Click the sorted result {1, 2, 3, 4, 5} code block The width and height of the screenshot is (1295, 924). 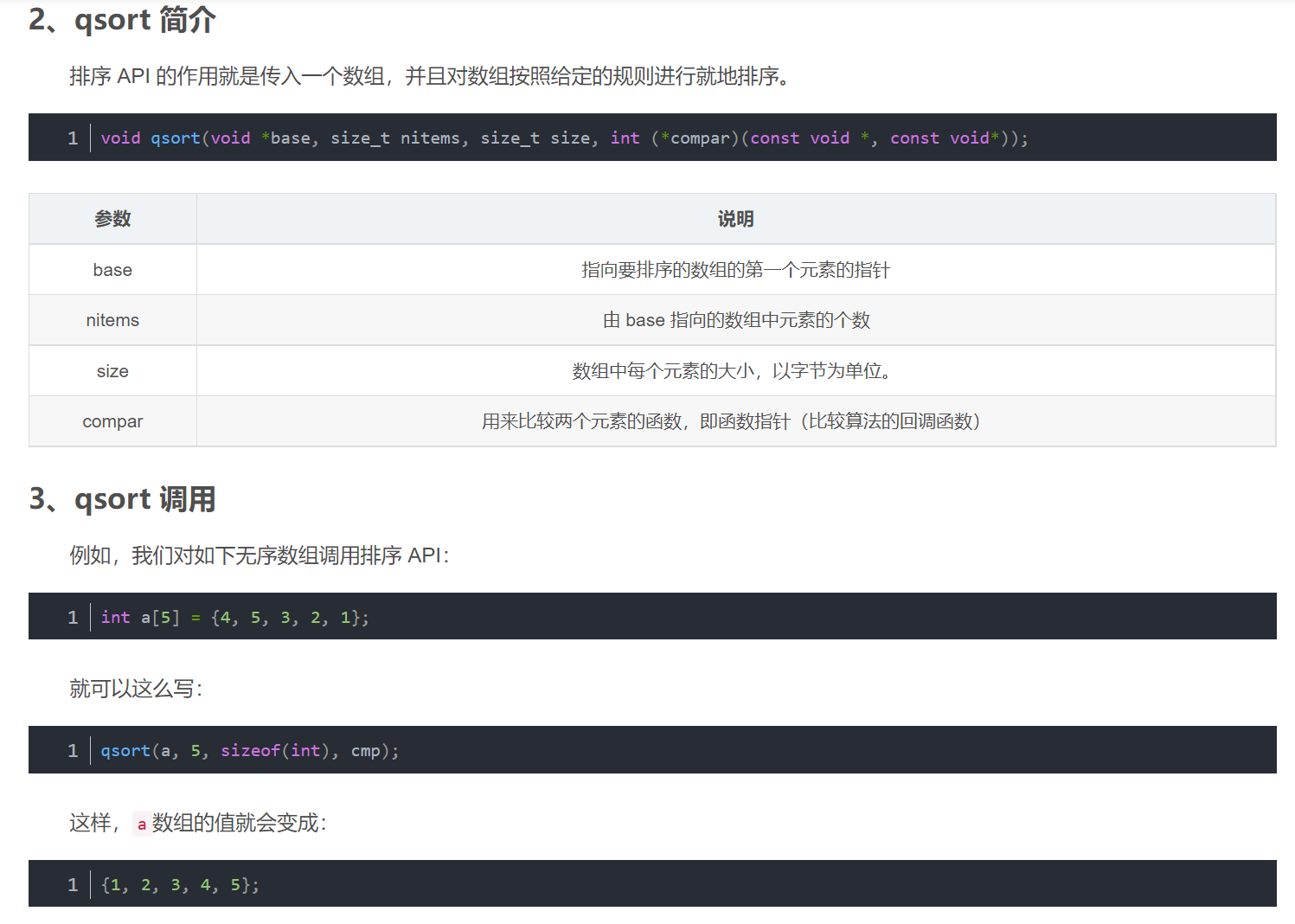click(180, 884)
